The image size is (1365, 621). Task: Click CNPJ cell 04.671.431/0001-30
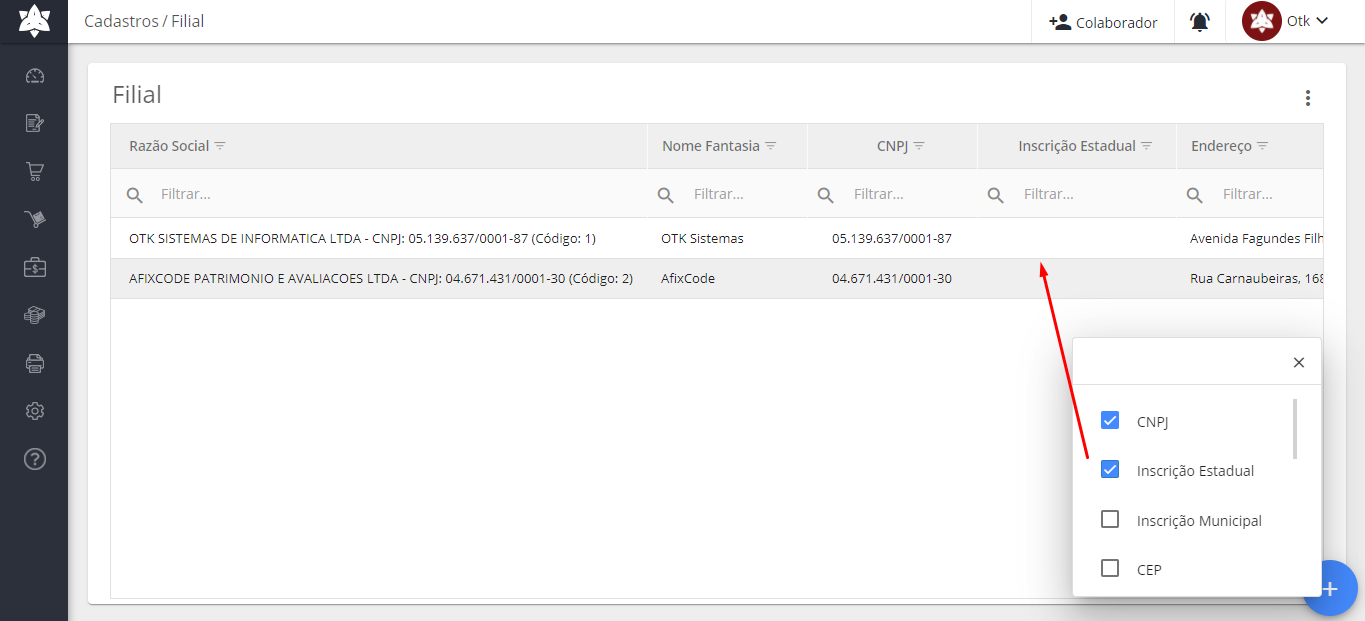tap(892, 279)
